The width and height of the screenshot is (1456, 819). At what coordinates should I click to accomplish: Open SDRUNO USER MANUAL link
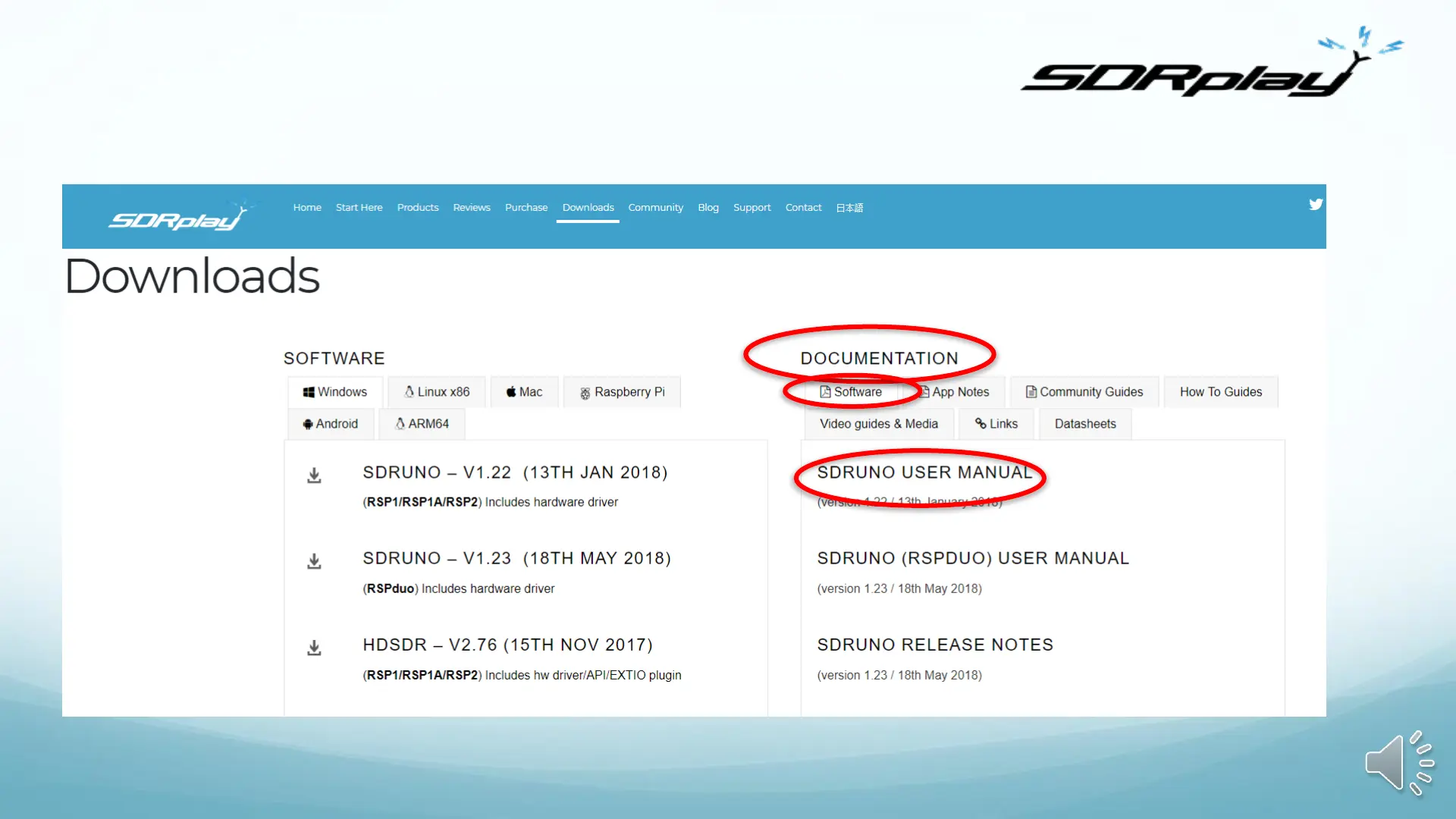(924, 472)
